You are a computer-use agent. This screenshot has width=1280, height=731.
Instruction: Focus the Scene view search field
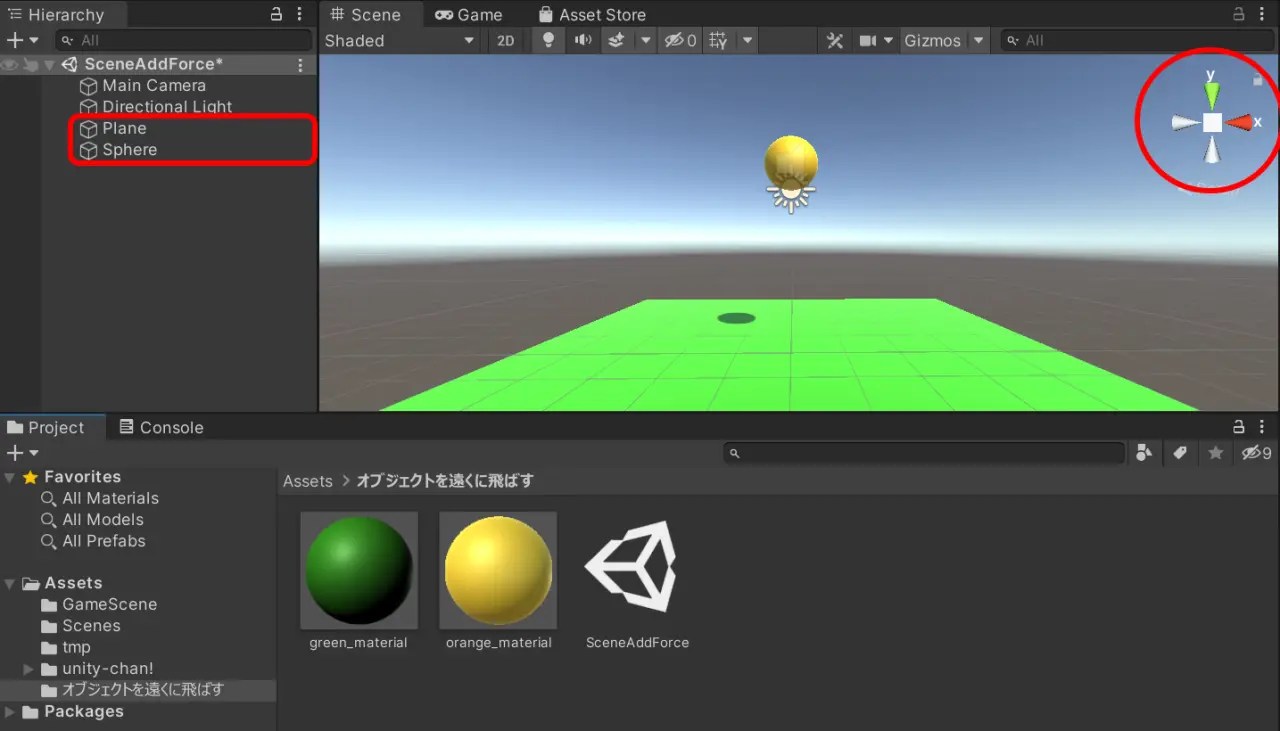1136,40
